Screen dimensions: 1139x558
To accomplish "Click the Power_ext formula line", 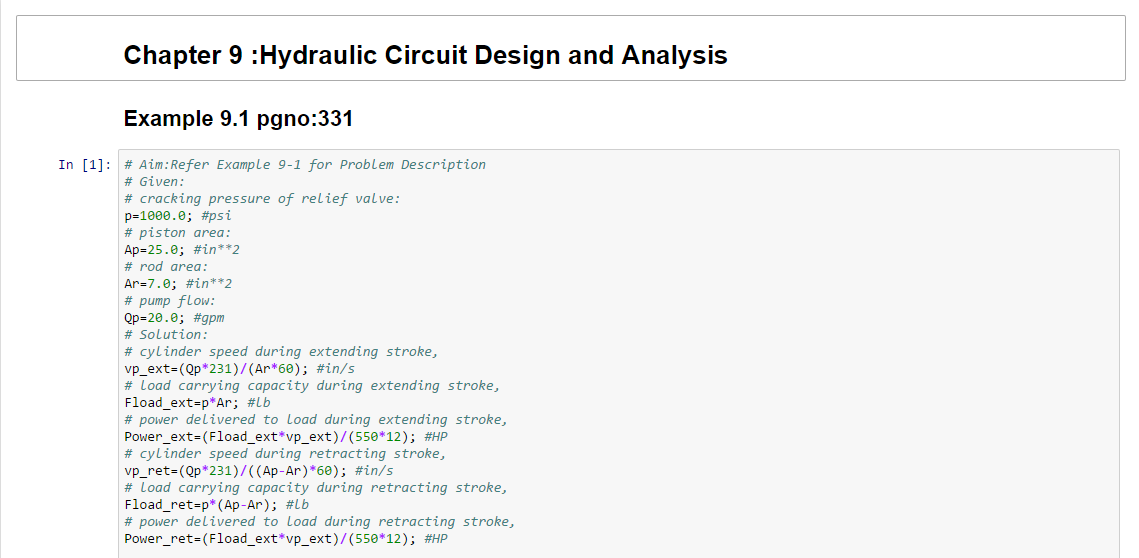I will point(285,437).
